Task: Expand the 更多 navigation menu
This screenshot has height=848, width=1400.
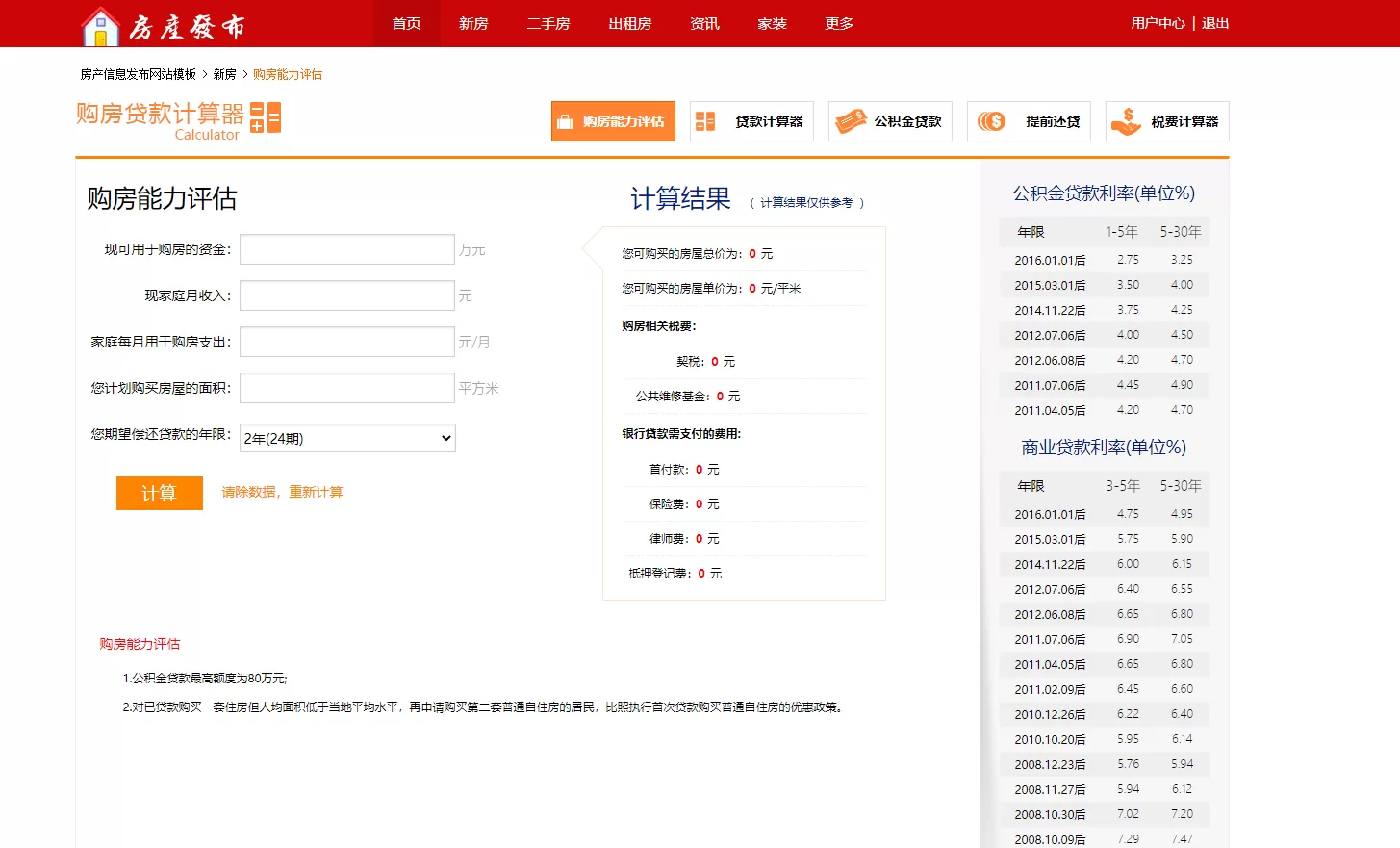Action: (x=839, y=23)
